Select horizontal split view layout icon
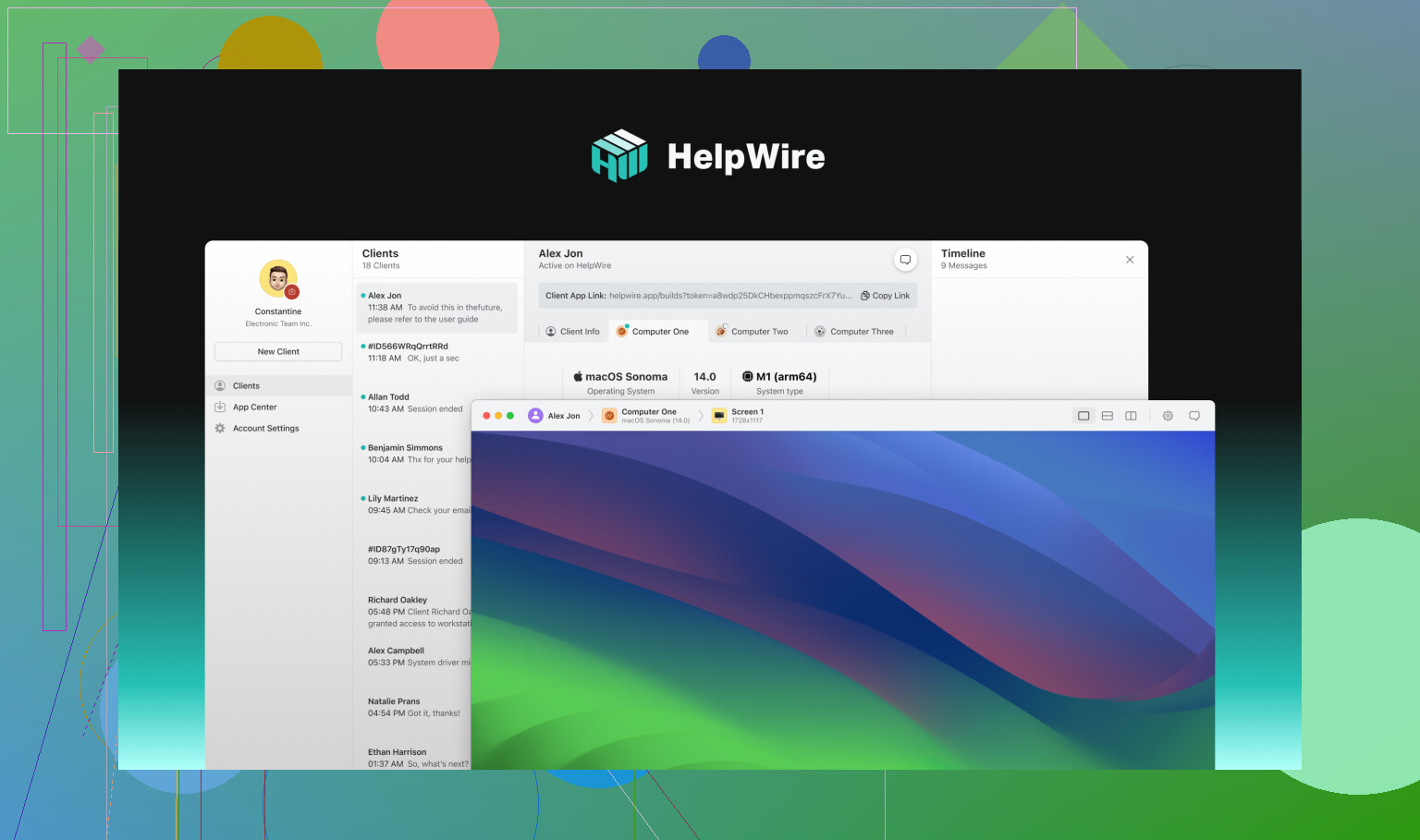 [1108, 416]
